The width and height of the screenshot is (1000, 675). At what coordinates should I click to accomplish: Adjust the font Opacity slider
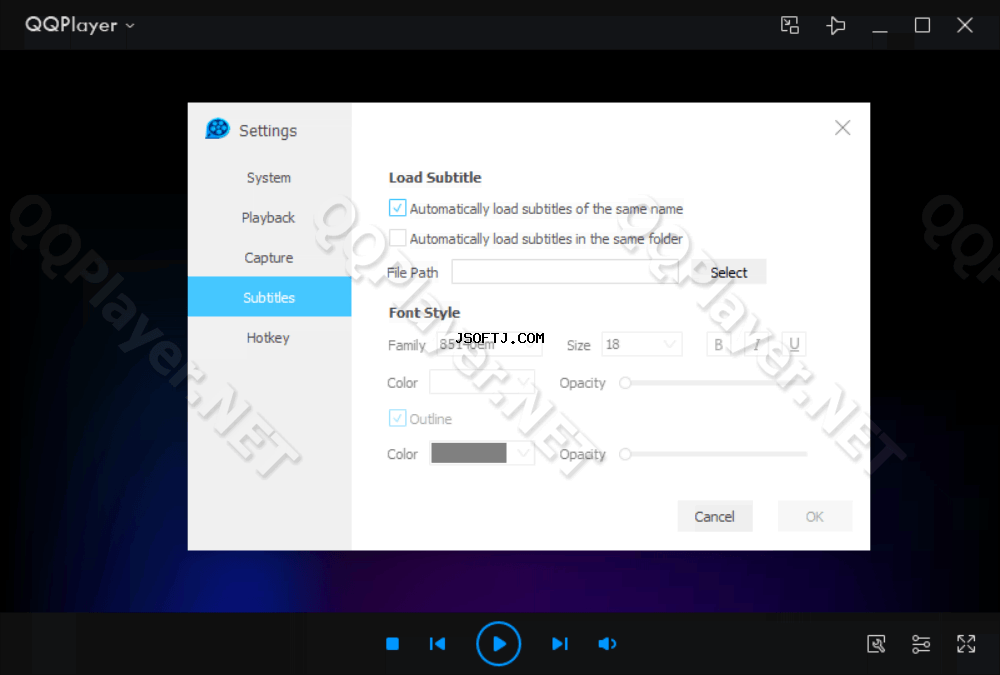click(x=713, y=383)
